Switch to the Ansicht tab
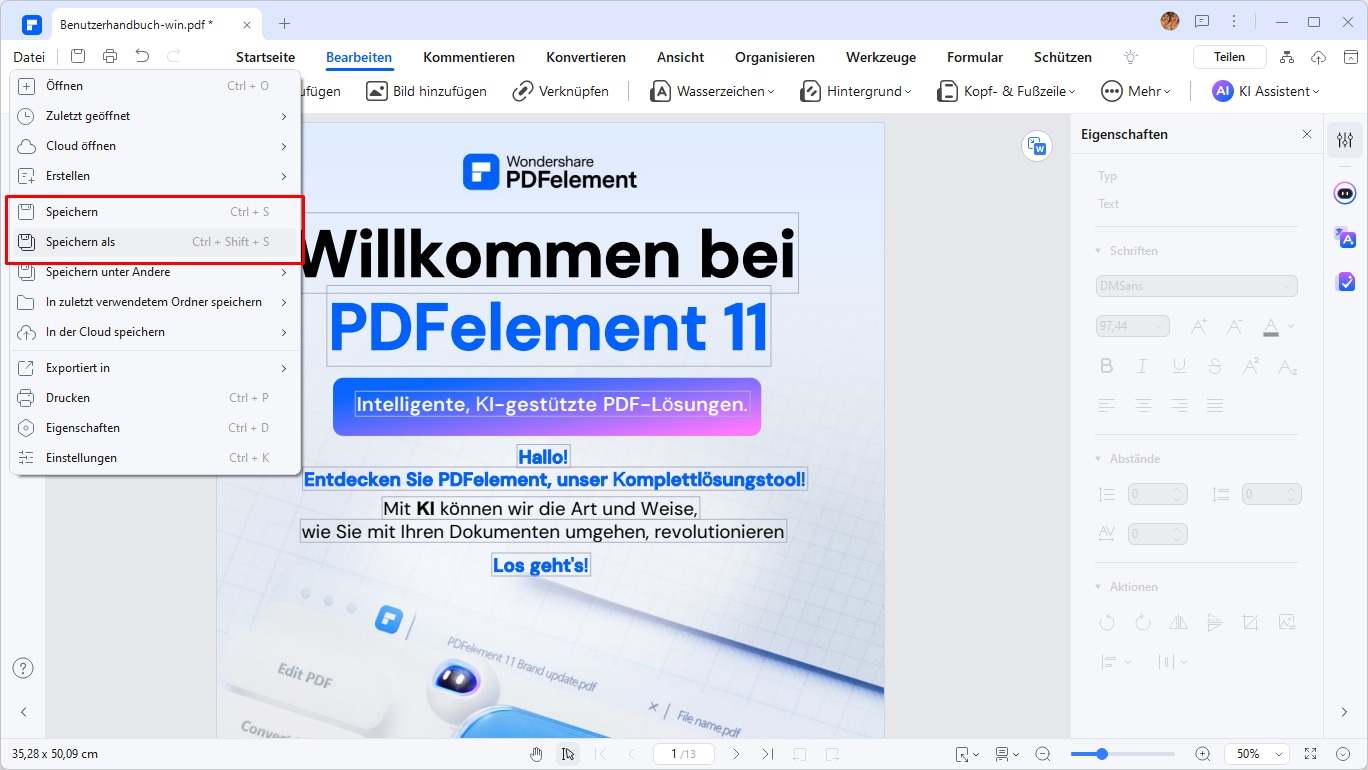 pyautogui.click(x=680, y=57)
